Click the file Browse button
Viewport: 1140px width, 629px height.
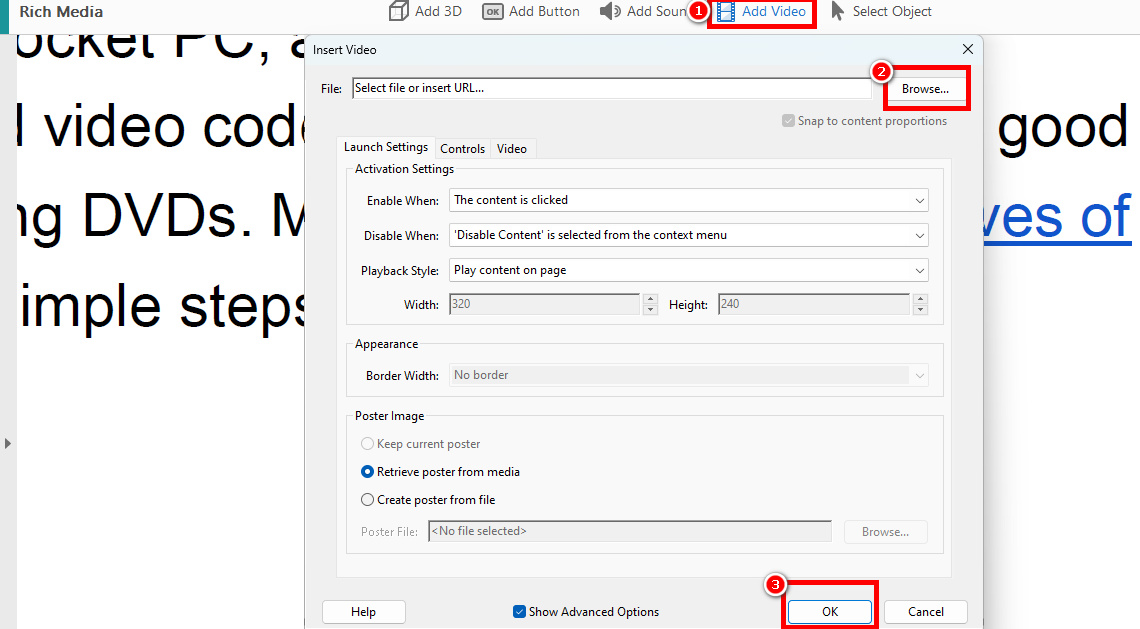click(925, 88)
